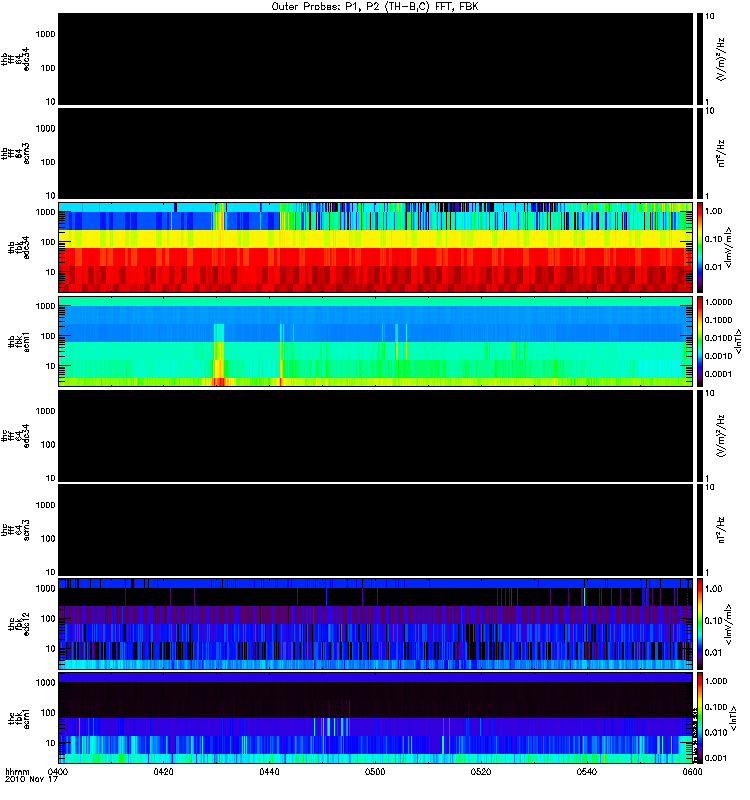This screenshot has height=800, width=750.
Task: Select the 0420 time axis label
Action: coord(163,771)
